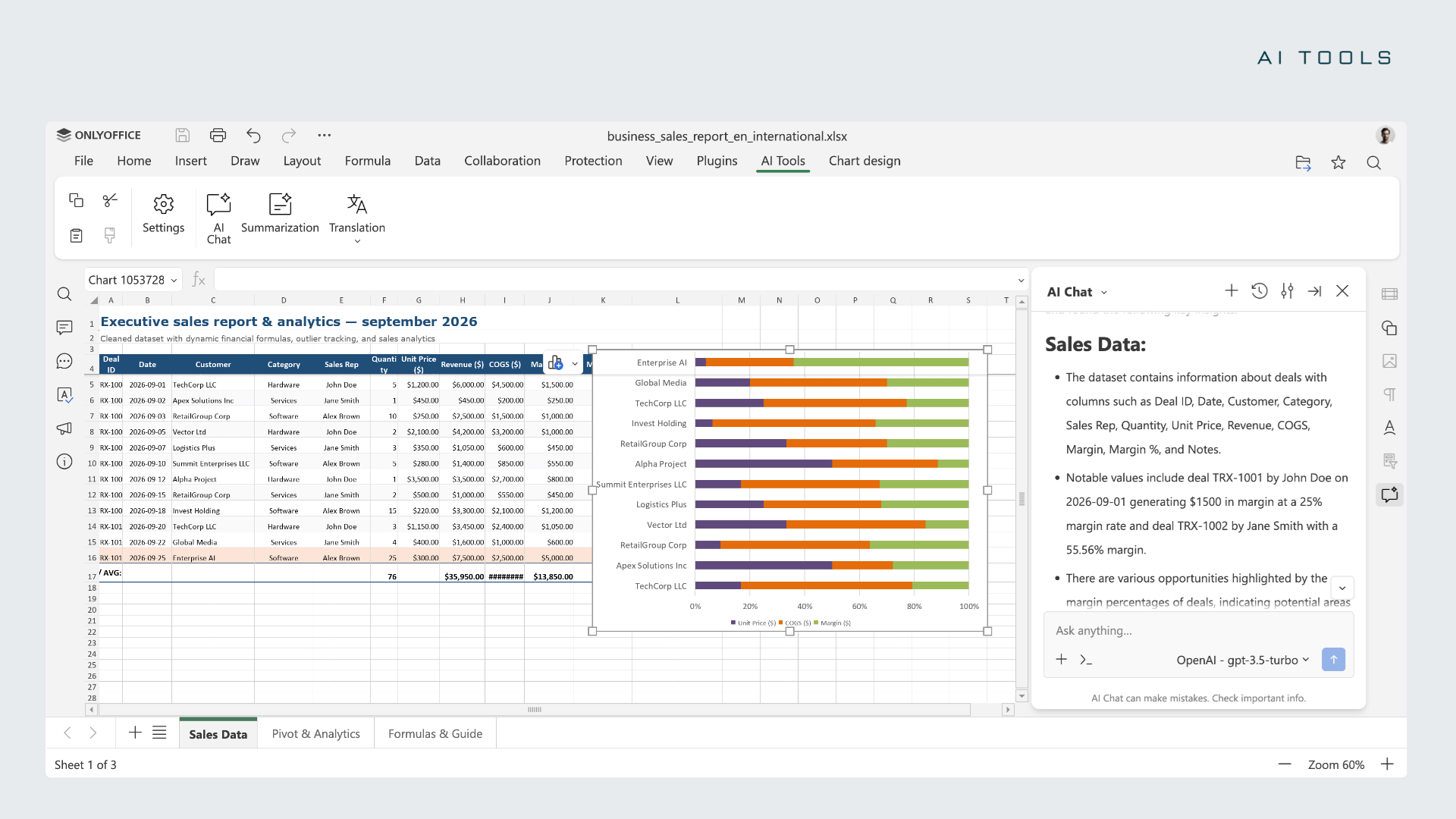Image resolution: width=1456 pixels, height=819 pixels.
Task: Open the left sidebar Search icon
Action: [64, 294]
